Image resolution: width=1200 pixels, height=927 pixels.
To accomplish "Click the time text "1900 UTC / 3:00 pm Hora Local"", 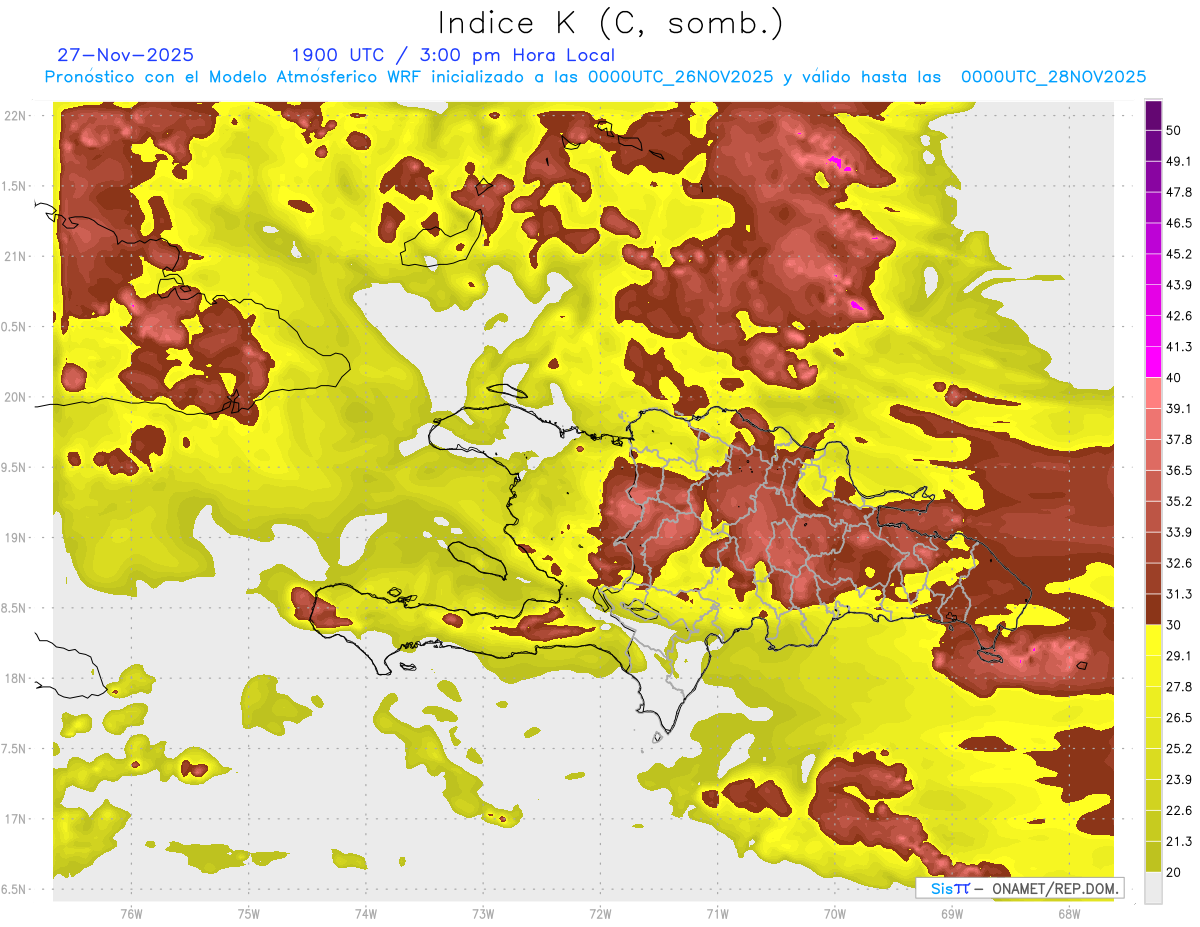I will [x=453, y=55].
